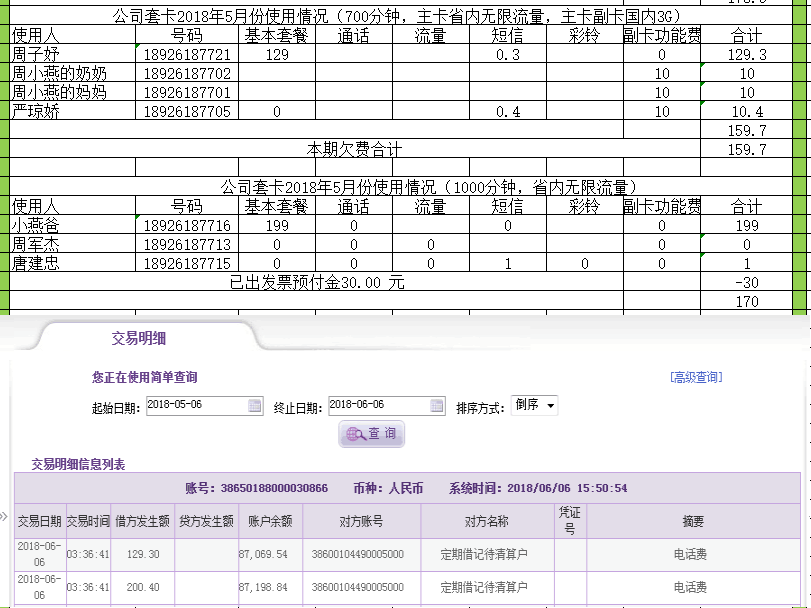Viewport: 811px width, 608px height.
Task: Select phone number cell 18926187721
Action: [x=187, y=55]
